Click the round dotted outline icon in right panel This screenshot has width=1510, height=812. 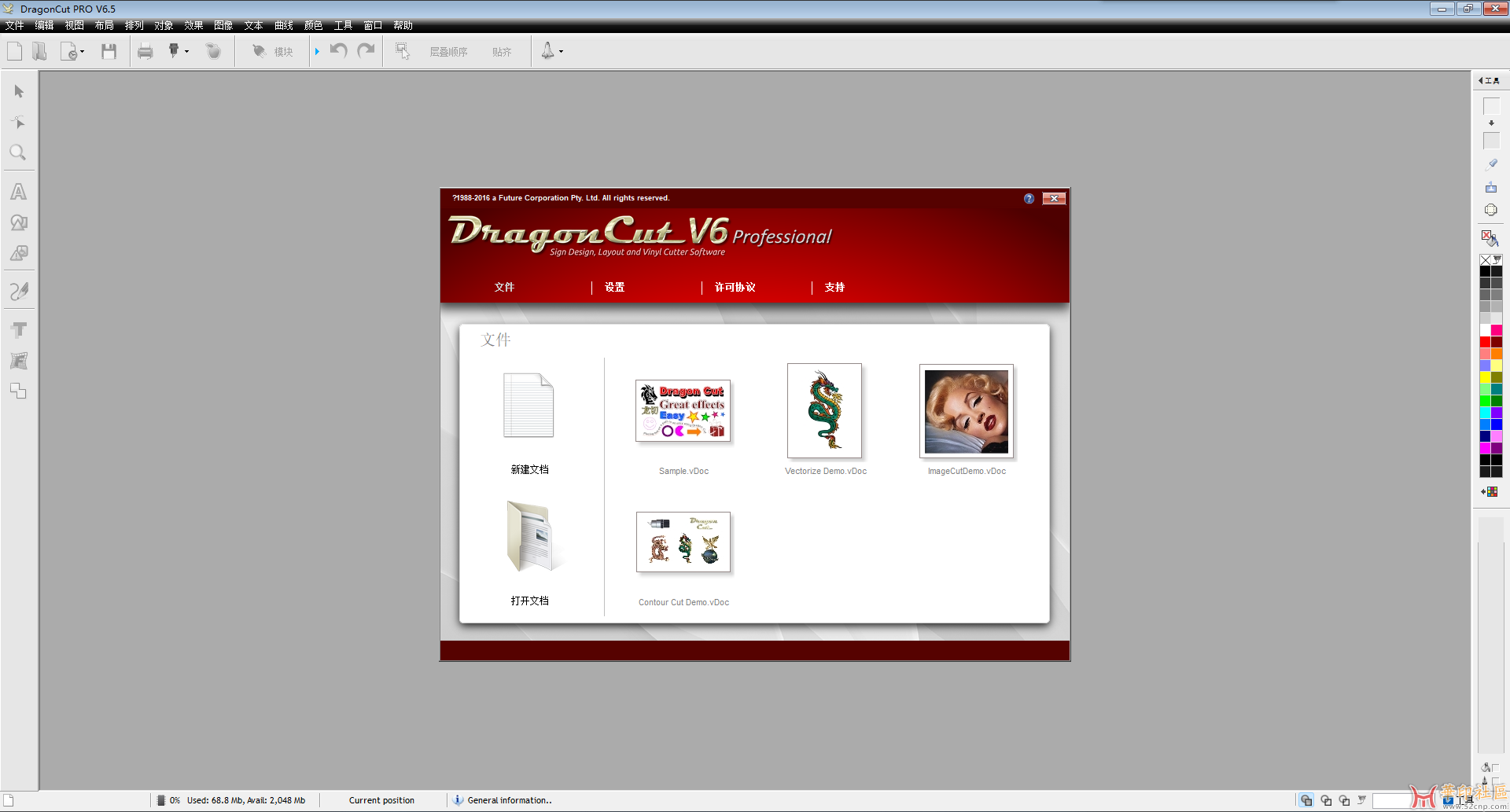tap(1491, 210)
